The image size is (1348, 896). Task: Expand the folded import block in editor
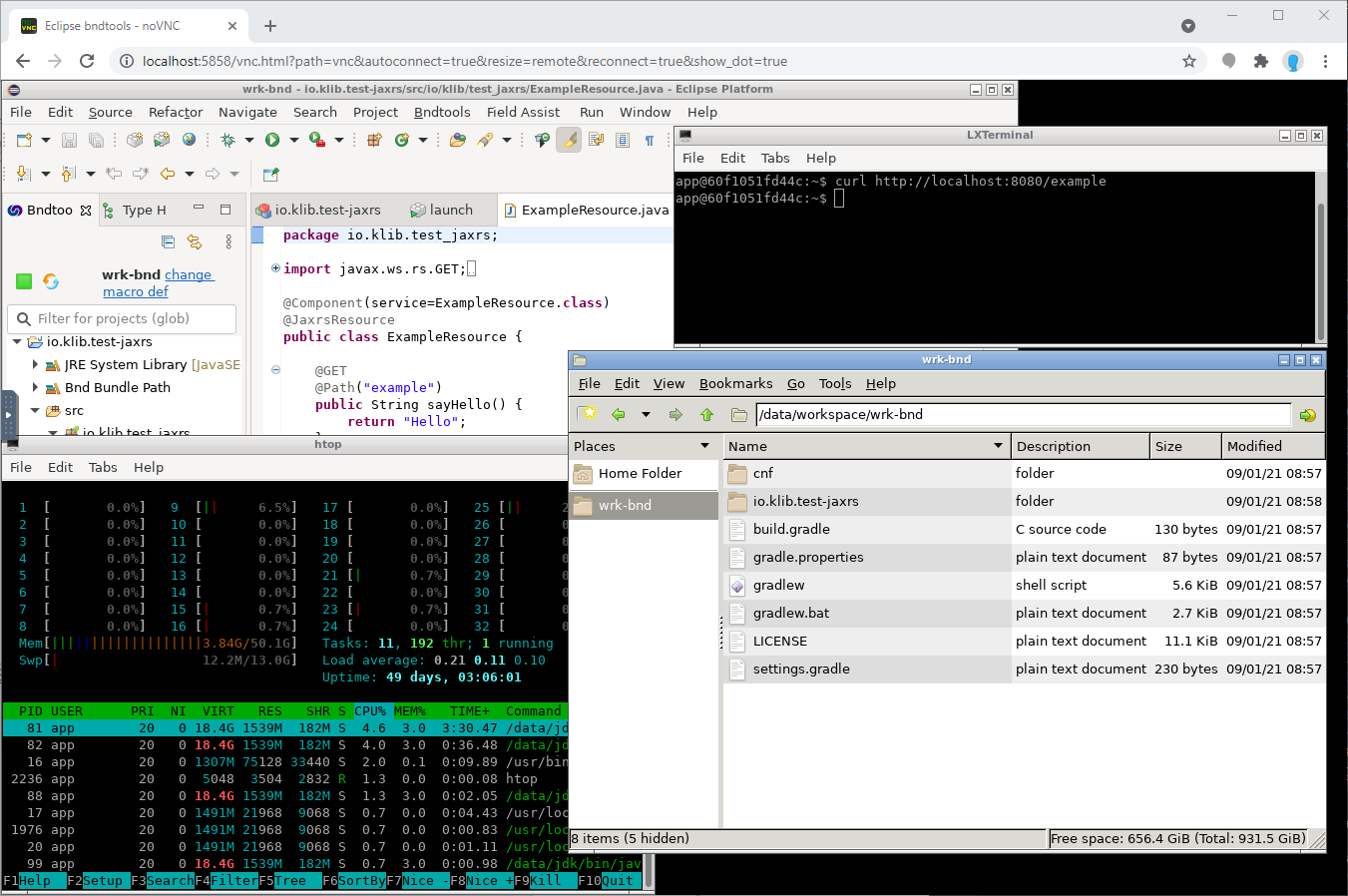pos(275,268)
